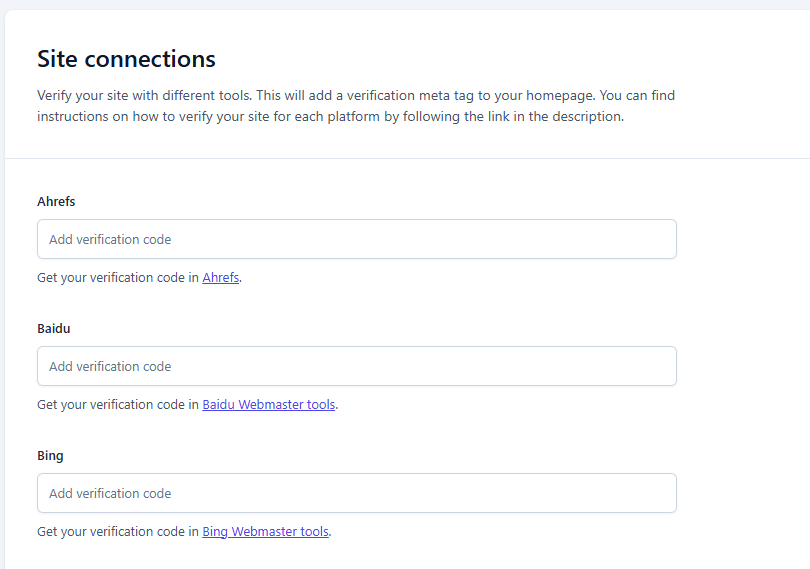This screenshot has width=810, height=569.
Task: Open the Bing Webmaster tools link
Action: click(x=265, y=532)
